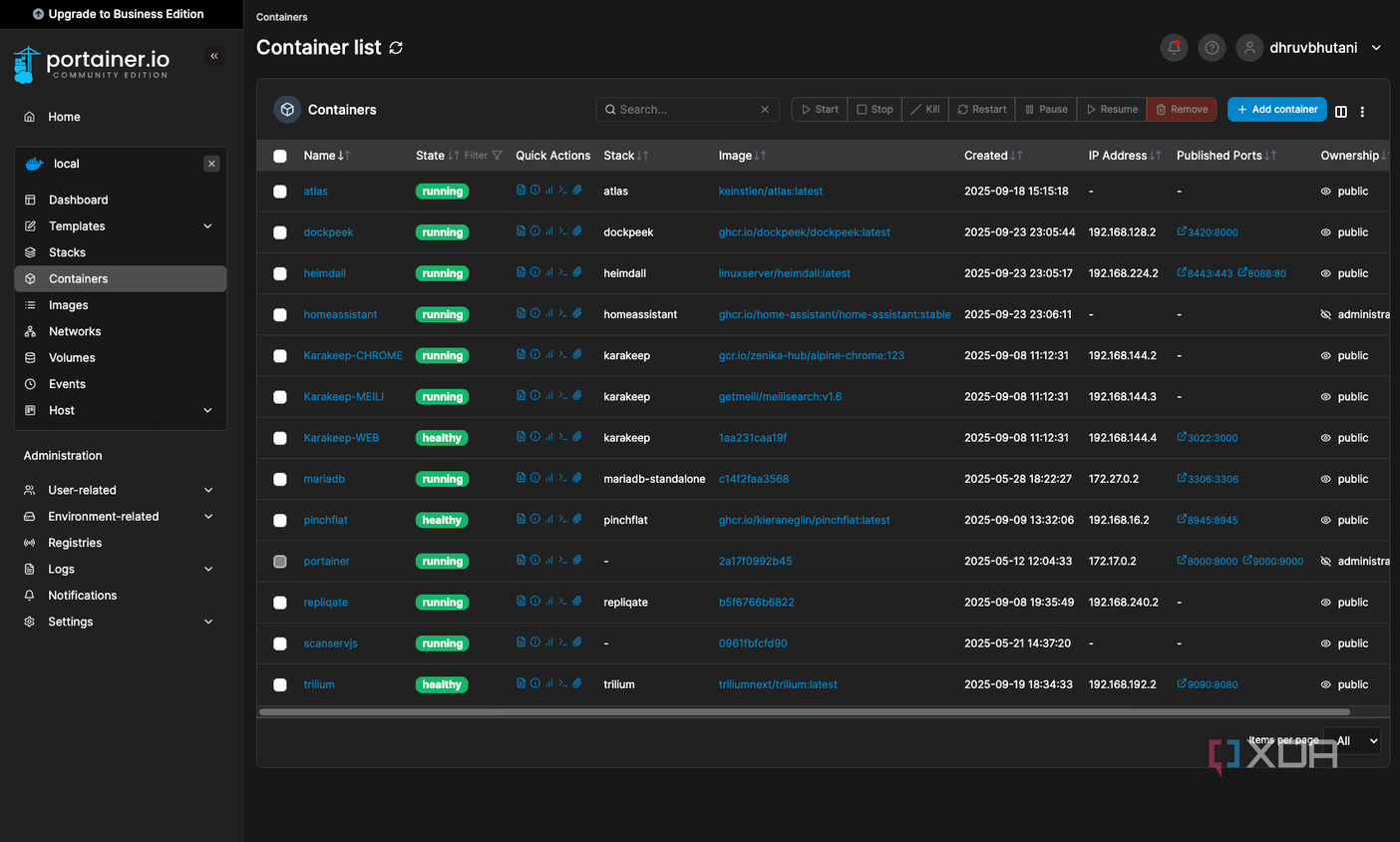Screen dimensions: 1400x842
Task: Open stats quick action for pinchflat container
Action: (548, 519)
